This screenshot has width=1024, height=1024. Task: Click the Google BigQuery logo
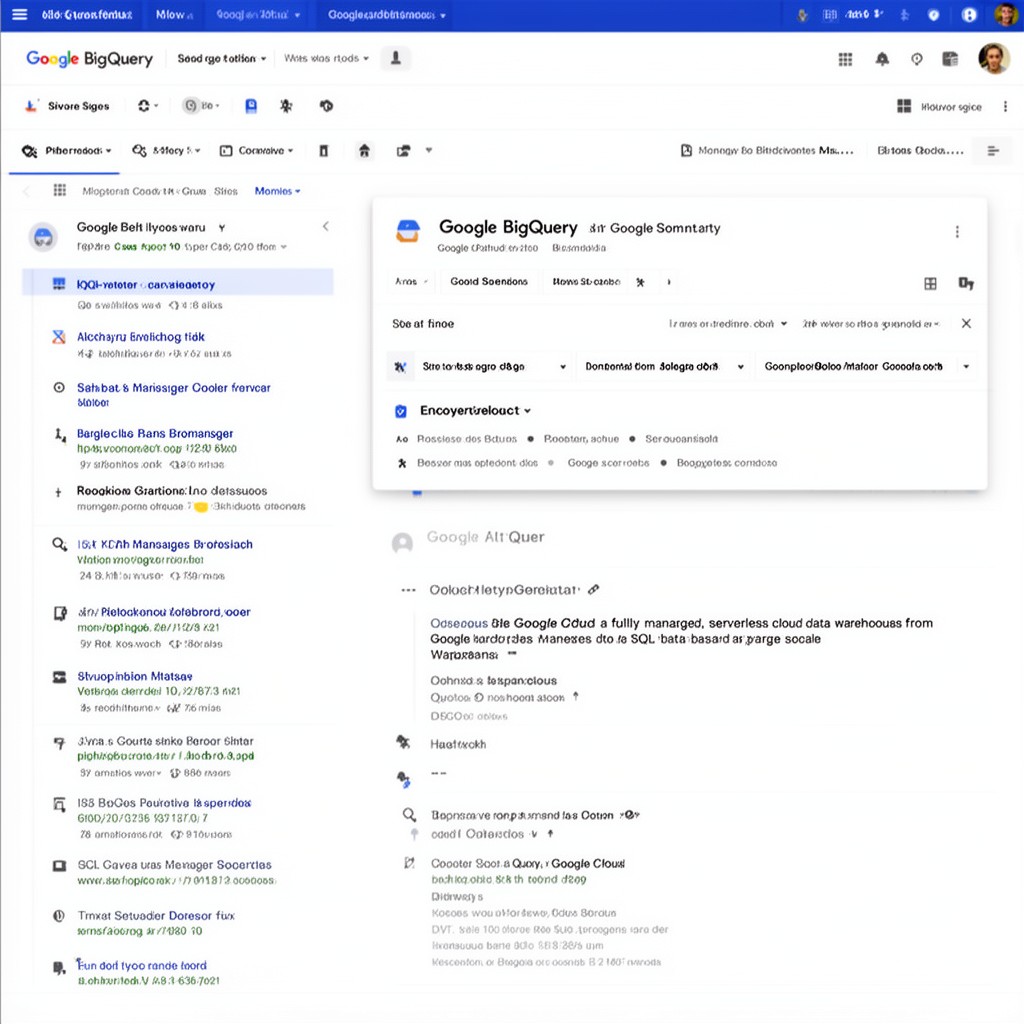coord(89,59)
